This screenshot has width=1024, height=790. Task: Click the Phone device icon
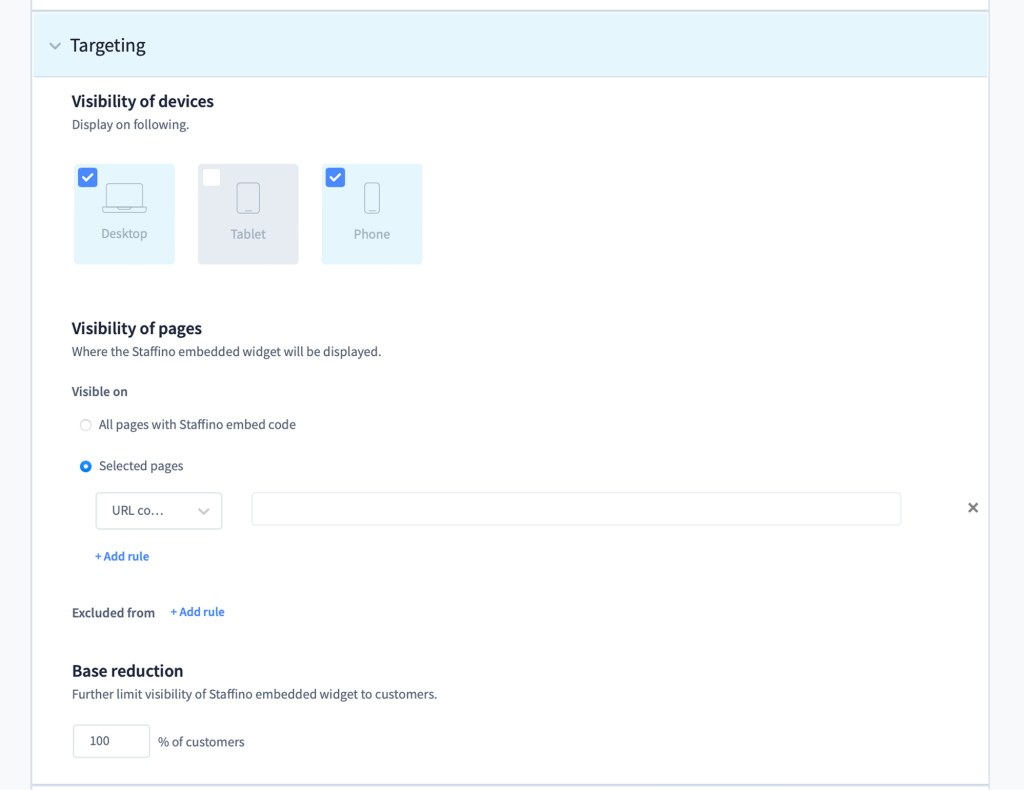[x=372, y=198]
